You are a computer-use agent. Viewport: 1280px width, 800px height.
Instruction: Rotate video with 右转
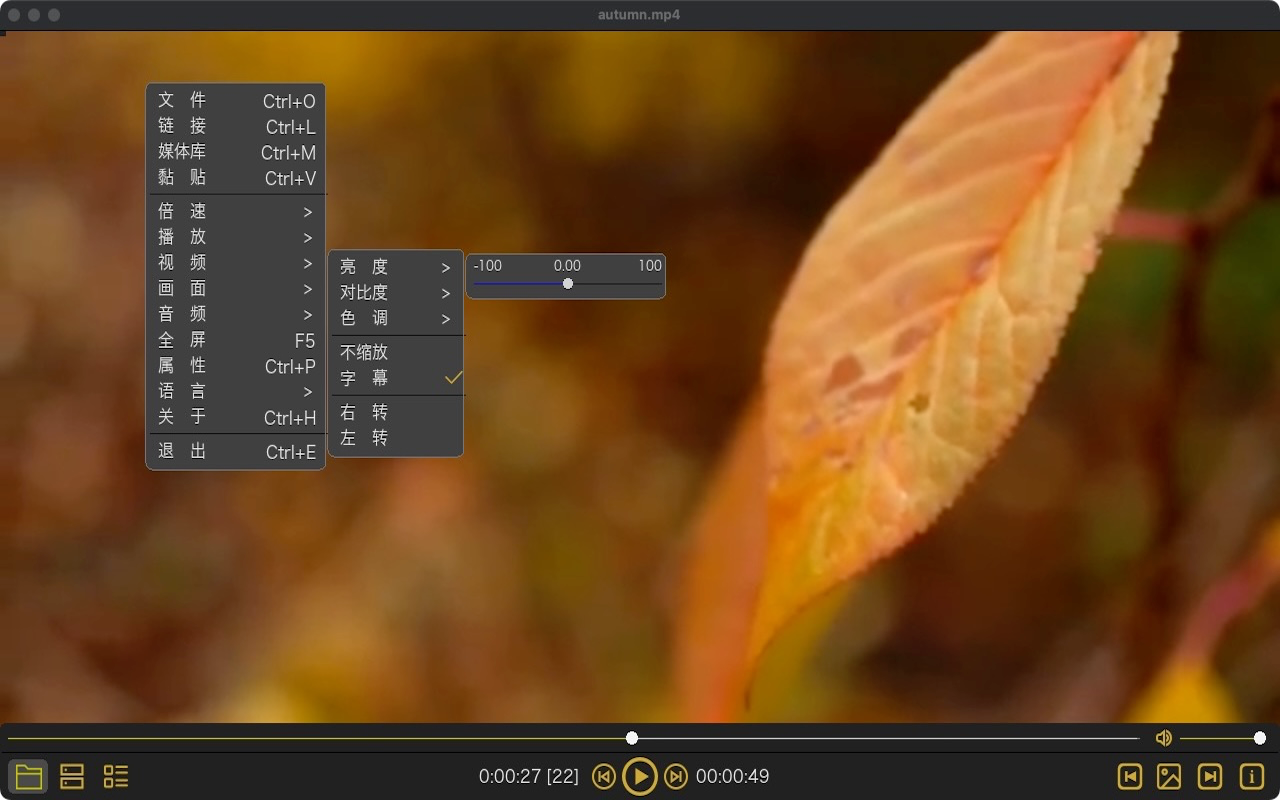(x=396, y=412)
